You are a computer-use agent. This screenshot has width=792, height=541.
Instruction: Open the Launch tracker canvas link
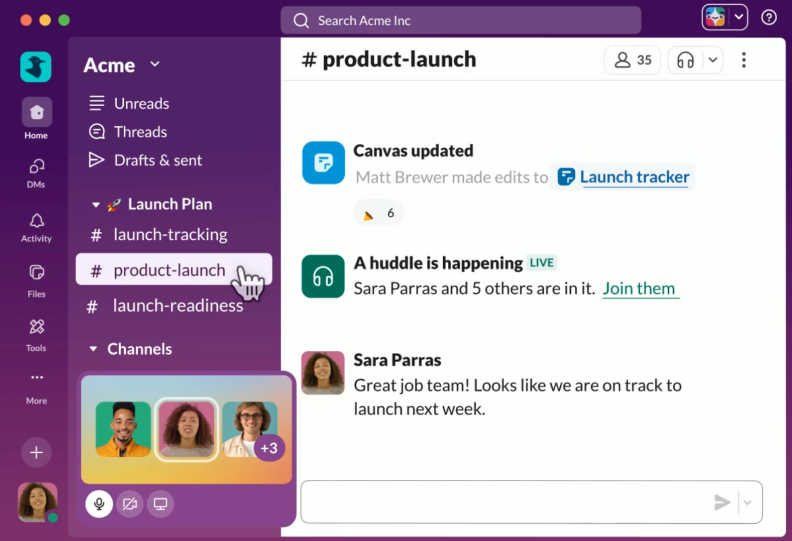(634, 177)
